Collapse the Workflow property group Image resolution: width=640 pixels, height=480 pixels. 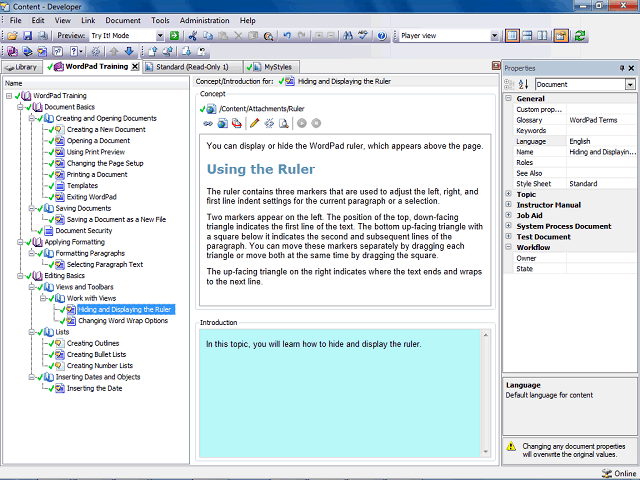pyautogui.click(x=509, y=247)
